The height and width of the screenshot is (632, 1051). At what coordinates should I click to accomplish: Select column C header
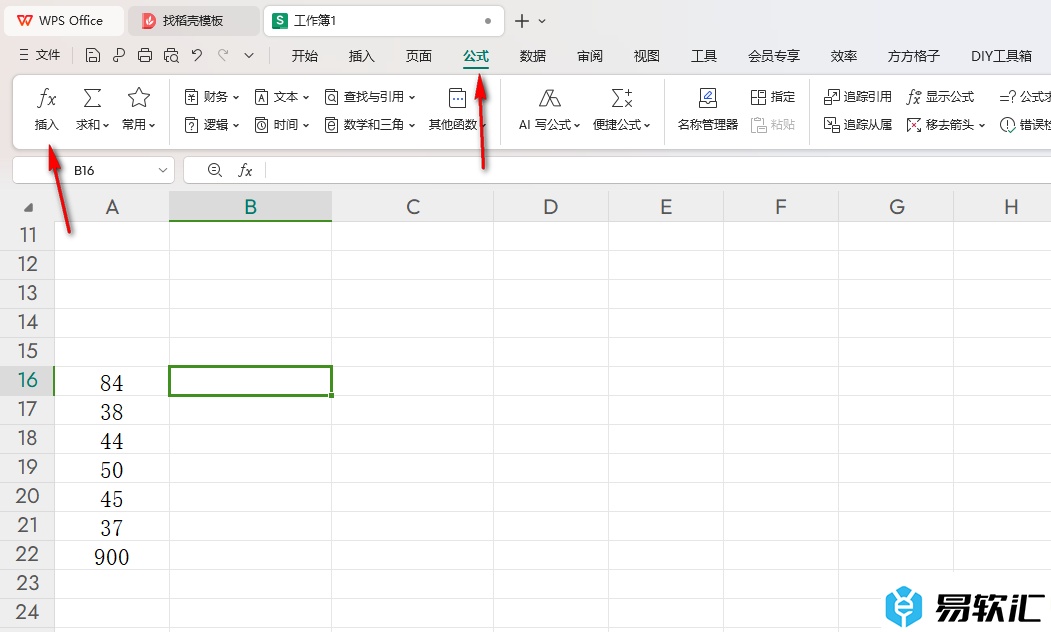click(413, 207)
